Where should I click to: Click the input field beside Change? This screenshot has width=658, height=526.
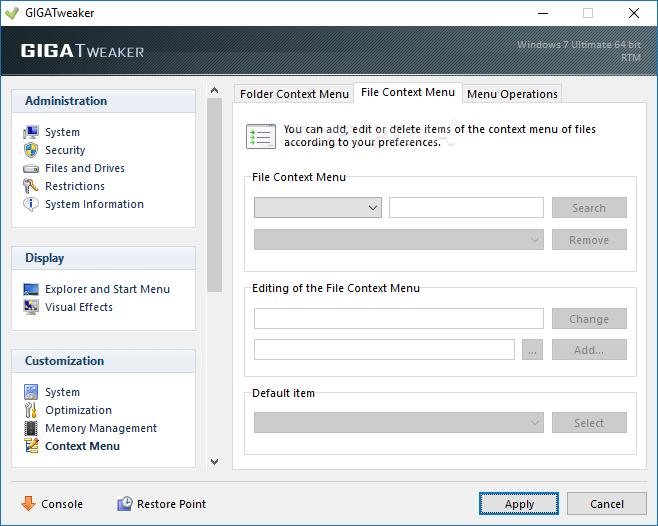tap(399, 319)
